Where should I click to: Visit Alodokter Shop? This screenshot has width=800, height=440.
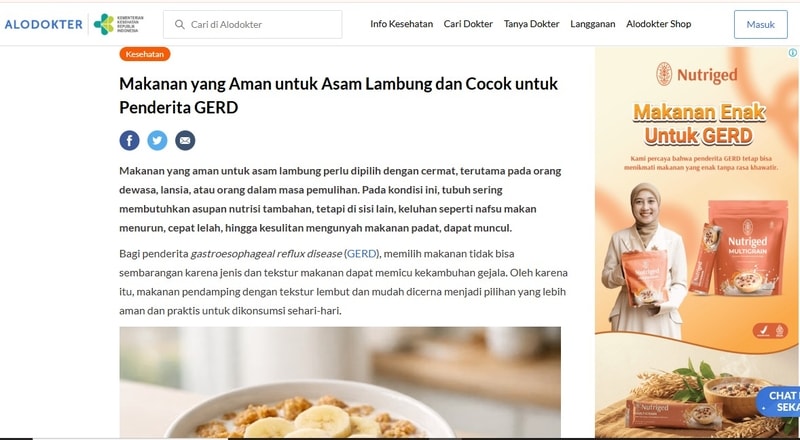pos(659,24)
